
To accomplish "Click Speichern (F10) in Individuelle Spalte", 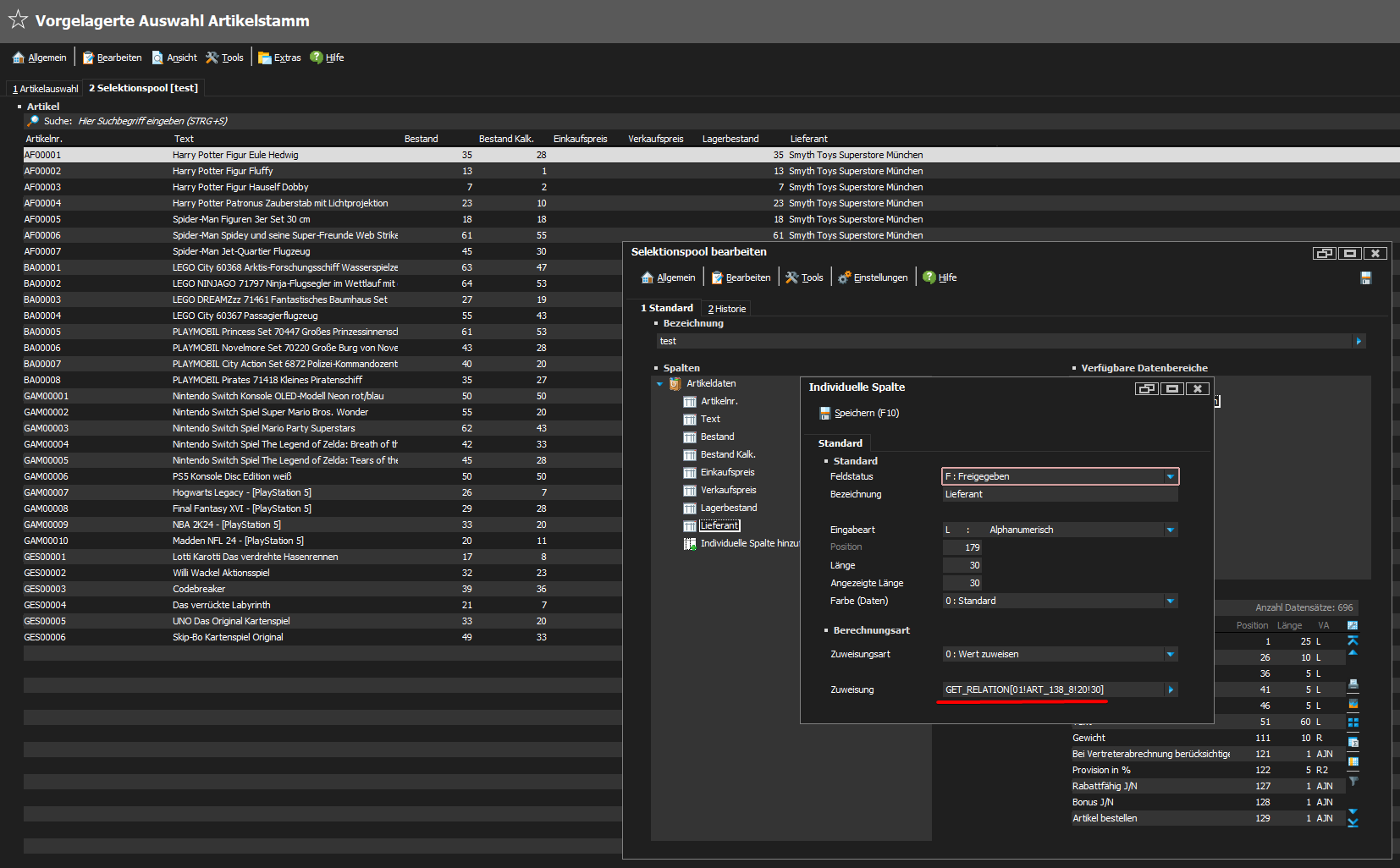I will tap(859, 413).
